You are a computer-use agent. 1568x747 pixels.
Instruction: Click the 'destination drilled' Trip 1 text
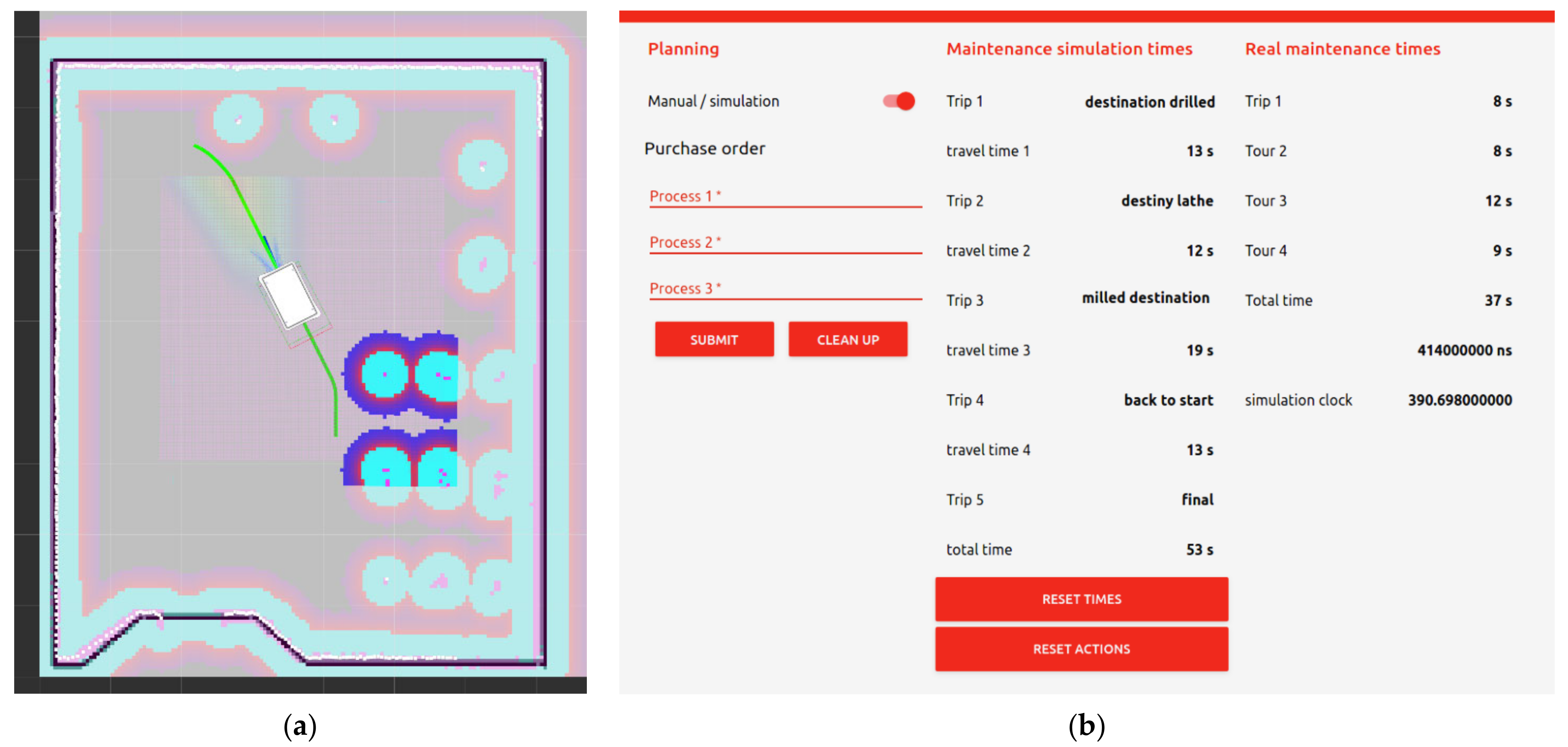1149,102
